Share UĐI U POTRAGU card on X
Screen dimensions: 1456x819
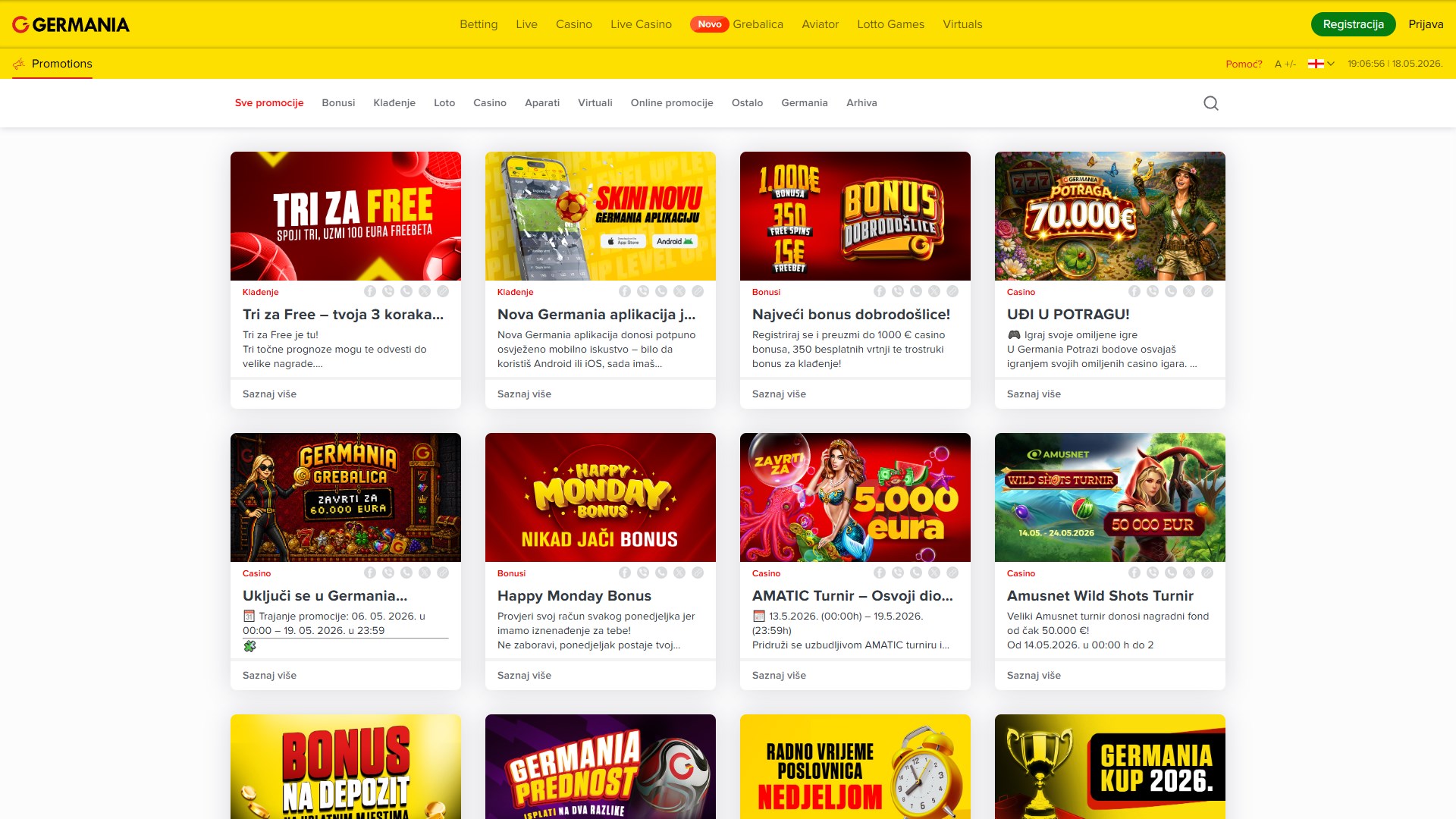coord(1189,291)
